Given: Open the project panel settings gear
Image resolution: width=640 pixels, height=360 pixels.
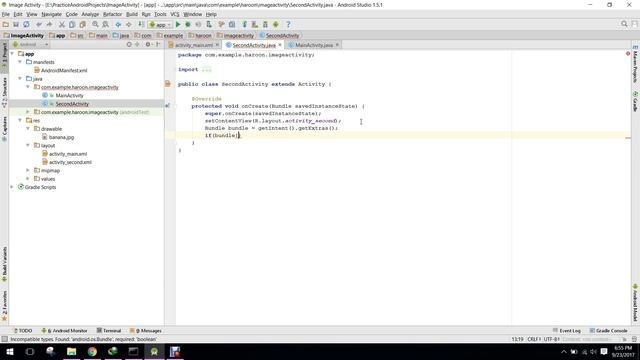Looking at the screenshot, I should pyautogui.click(x=148, y=44).
